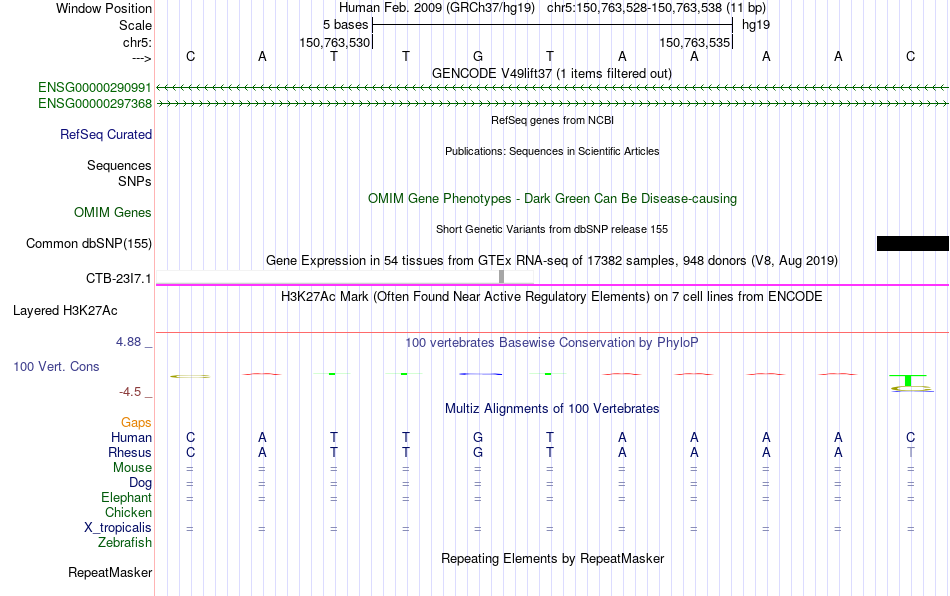
Task: Click the 100 Vert. Cons track label
Action: tap(56, 366)
